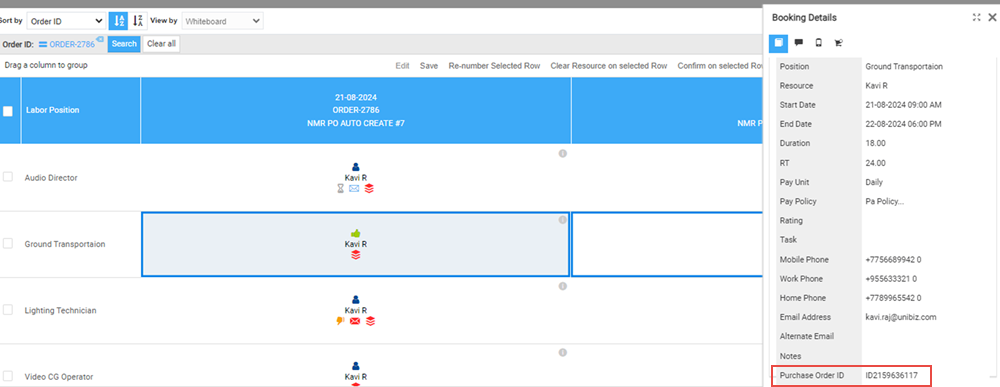Open the shopping cart tab
This screenshot has height=387, width=1000.
click(x=839, y=43)
